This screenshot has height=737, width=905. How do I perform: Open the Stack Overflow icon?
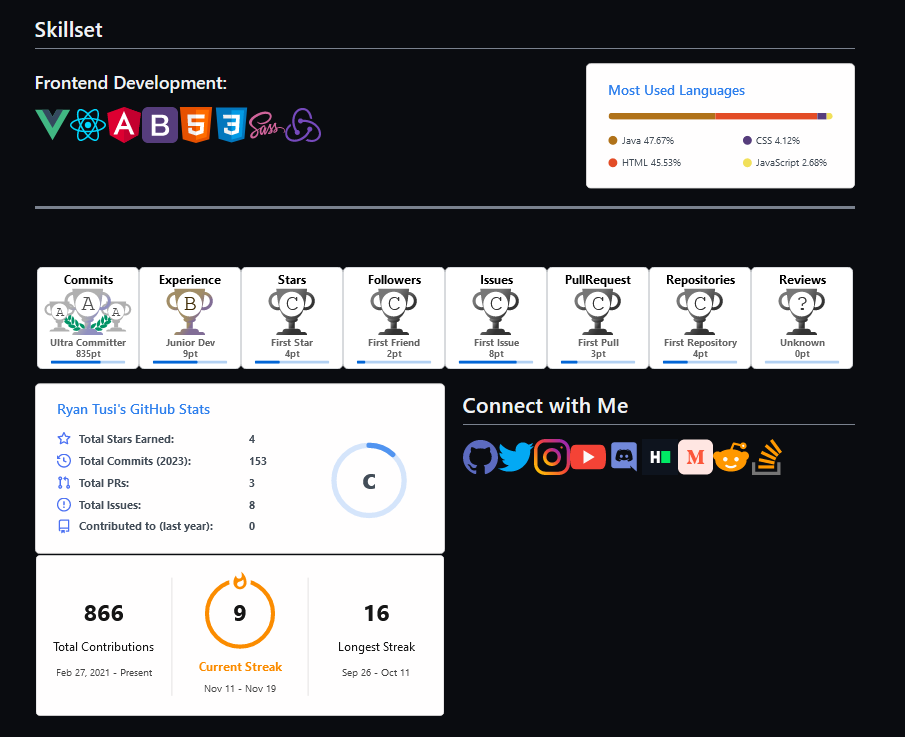coord(767,457)
